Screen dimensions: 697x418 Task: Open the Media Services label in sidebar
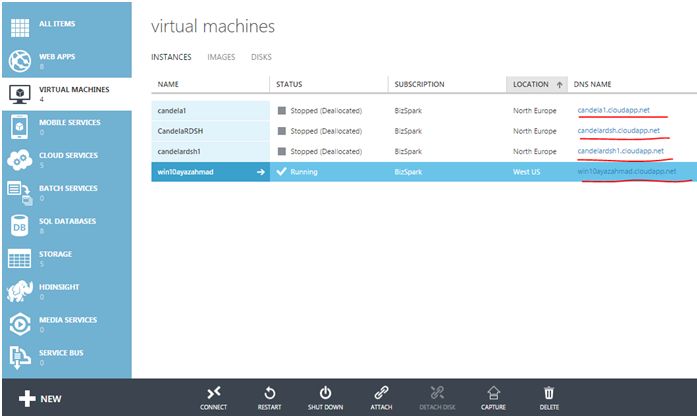68,320
